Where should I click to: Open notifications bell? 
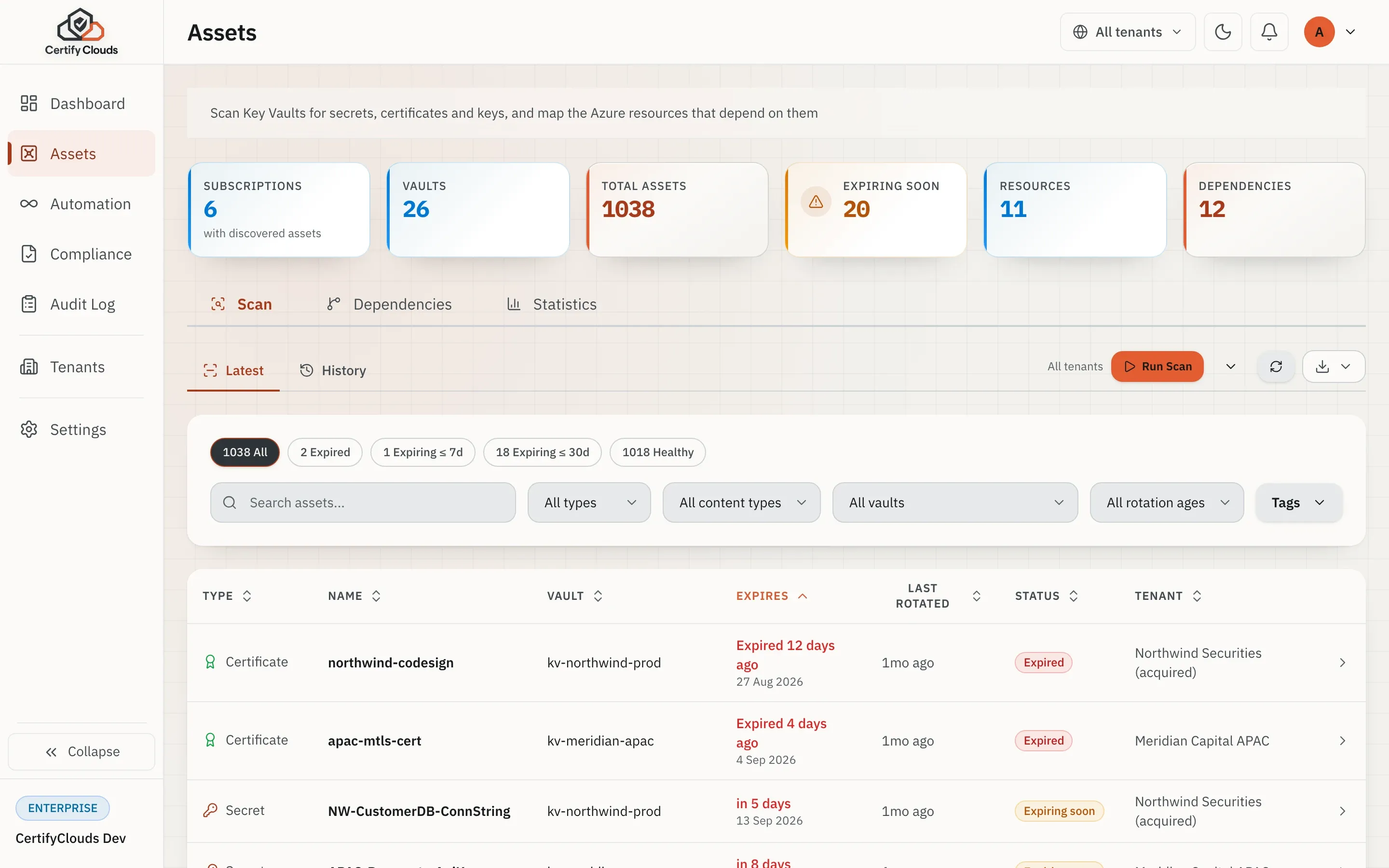point(1269,31)
